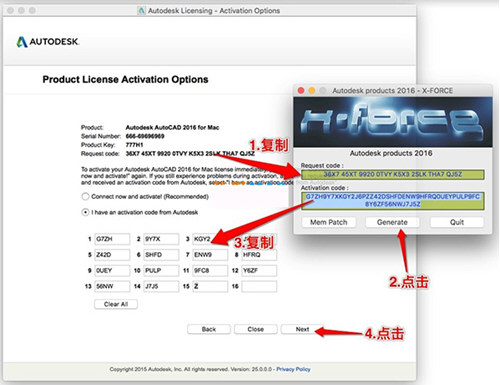Close the X-FORCE window with red button
Image resolution: width=500 pixels, height=385 pixels.
point(301,91)
